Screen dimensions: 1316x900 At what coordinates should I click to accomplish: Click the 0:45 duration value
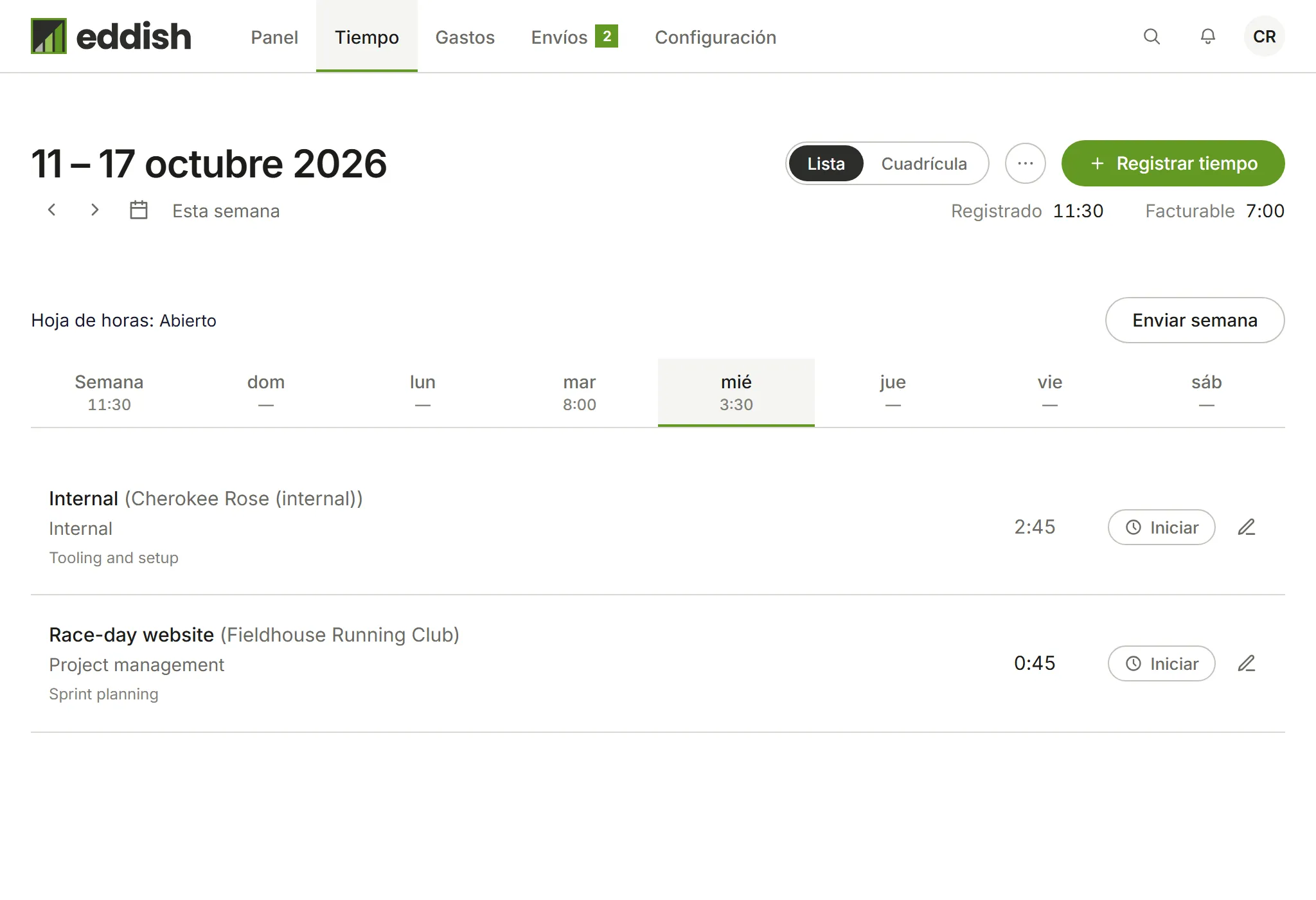(1035, 663)
